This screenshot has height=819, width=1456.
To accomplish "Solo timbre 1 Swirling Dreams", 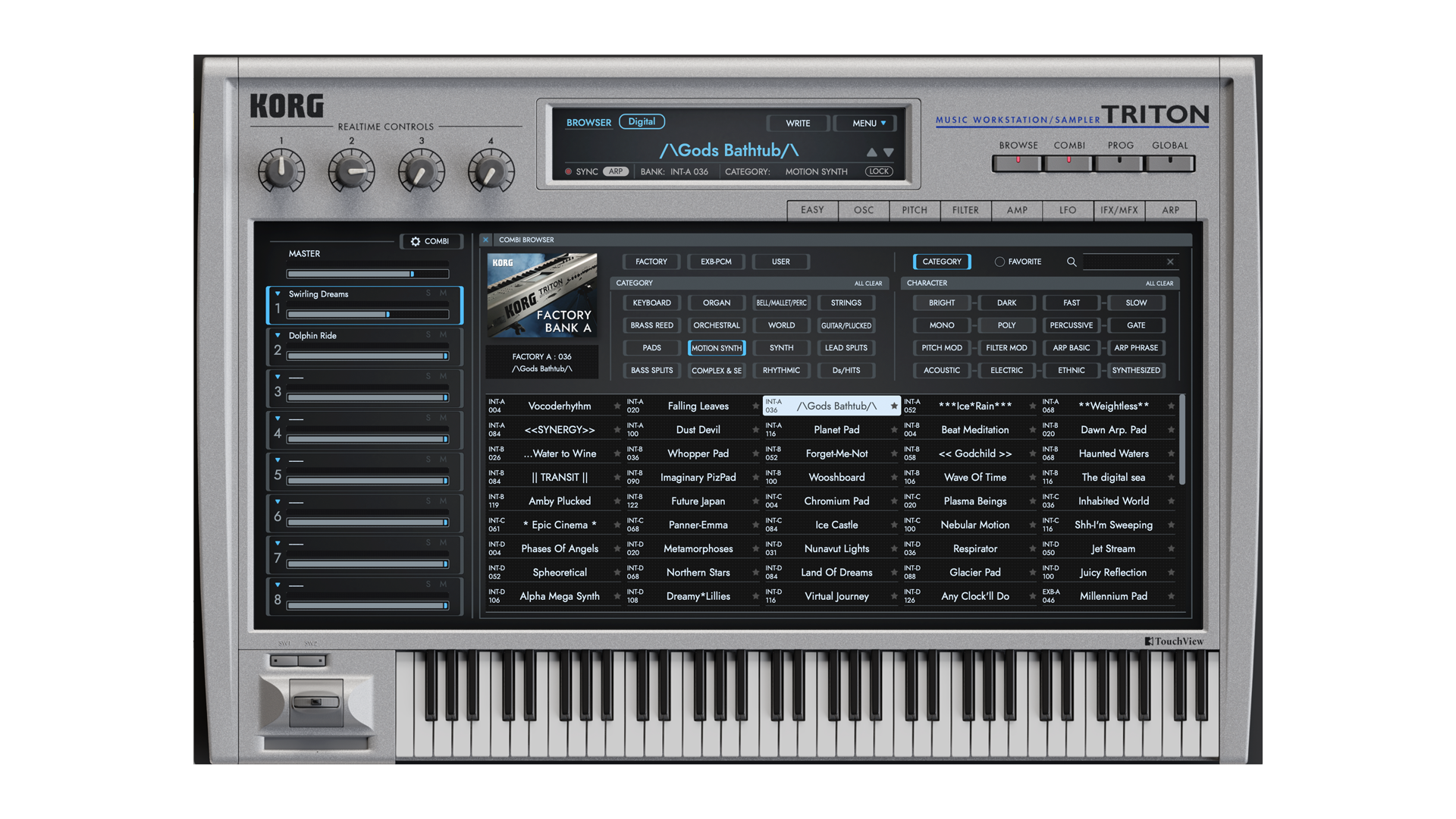I will (x=428, y=293).
